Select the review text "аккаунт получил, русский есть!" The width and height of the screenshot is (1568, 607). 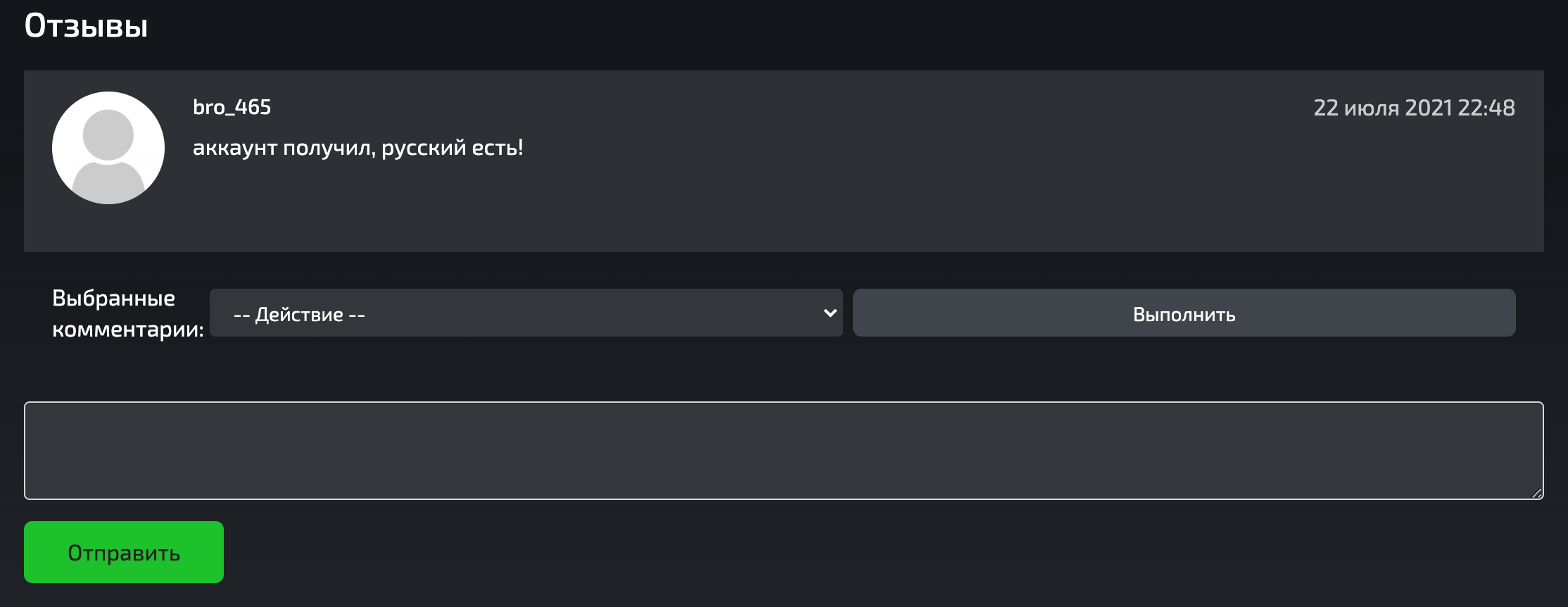[x=358, y=148]
